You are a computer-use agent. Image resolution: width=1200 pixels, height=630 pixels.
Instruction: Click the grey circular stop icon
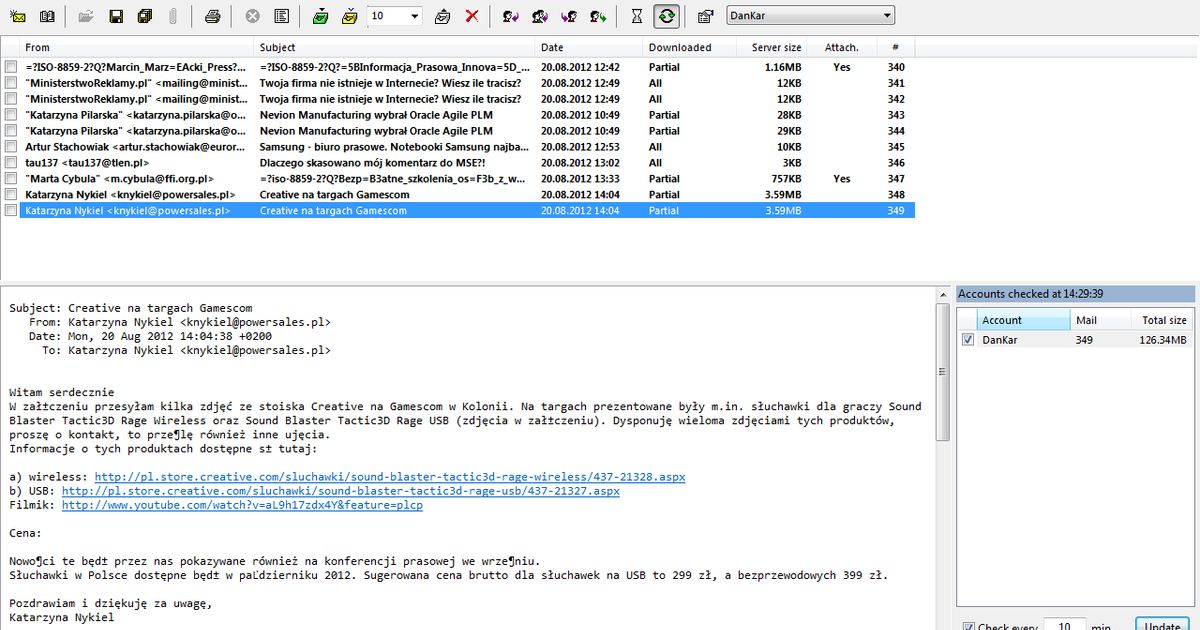point(253,16)
